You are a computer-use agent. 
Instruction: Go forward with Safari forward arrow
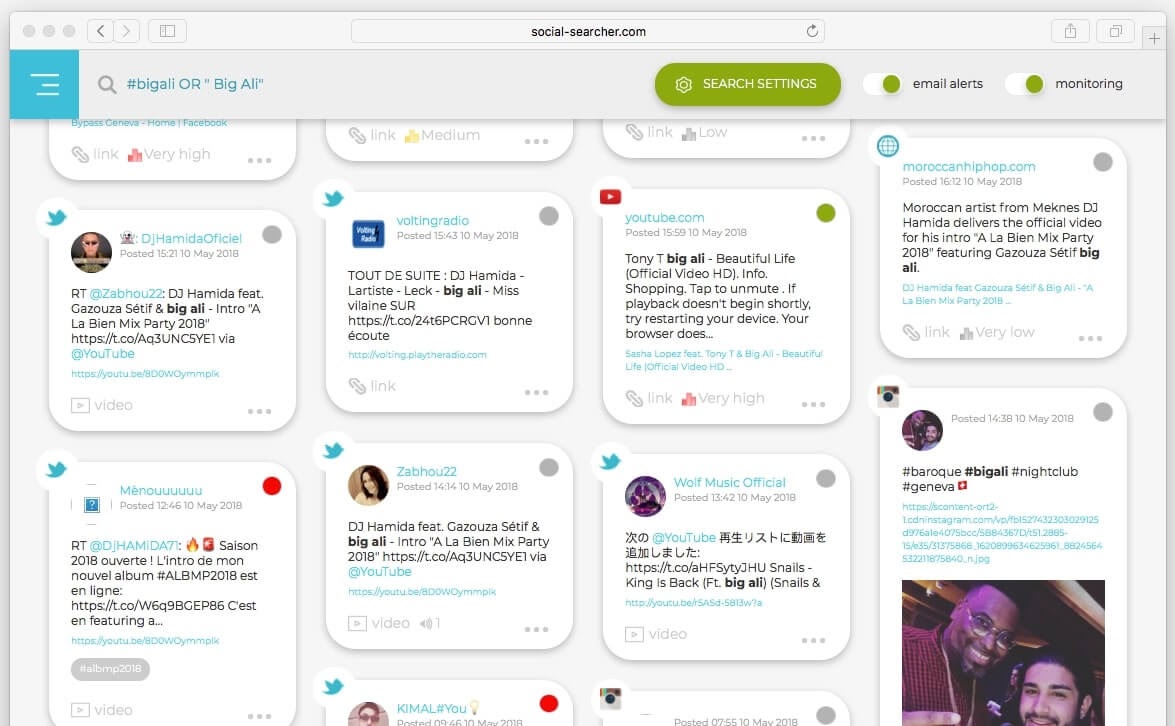click(x=126, y=31)
